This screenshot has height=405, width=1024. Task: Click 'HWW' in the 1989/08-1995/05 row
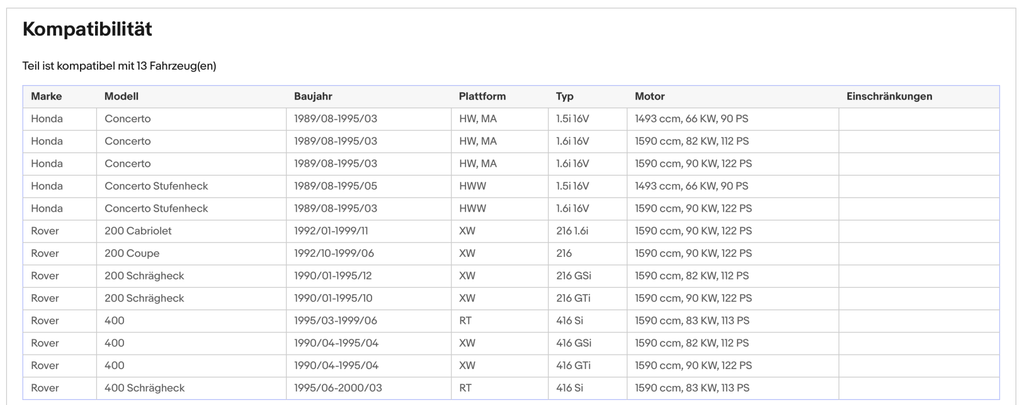pos(472,186)
